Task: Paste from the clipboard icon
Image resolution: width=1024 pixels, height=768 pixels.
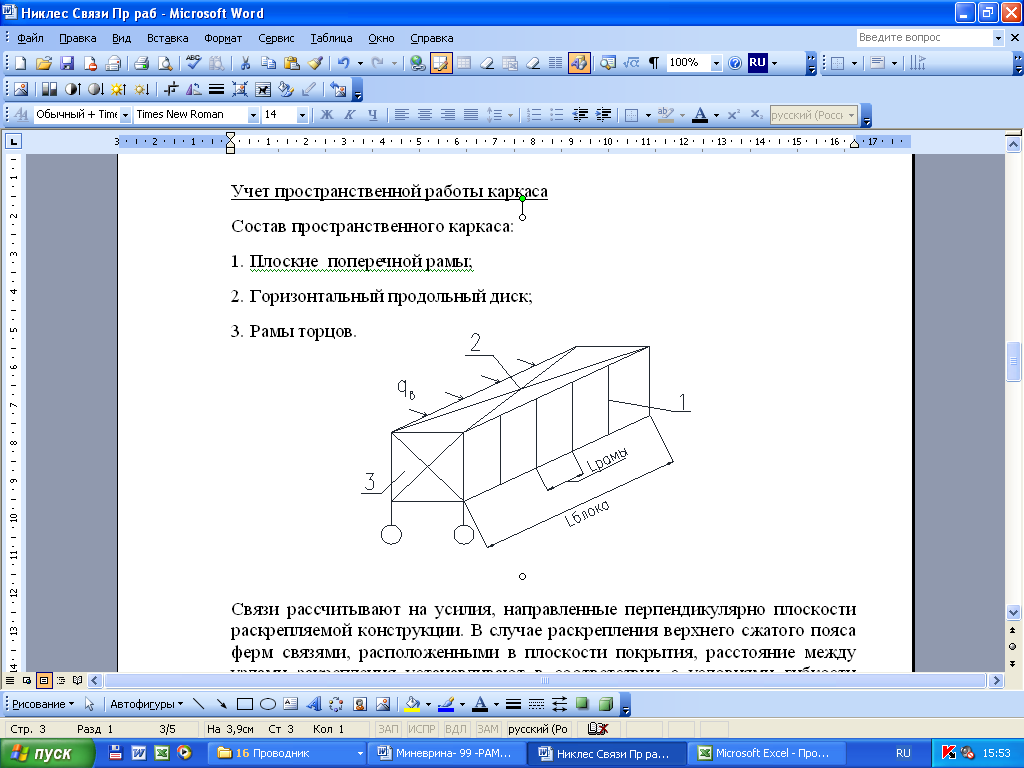Action: (x=292, y=63)
